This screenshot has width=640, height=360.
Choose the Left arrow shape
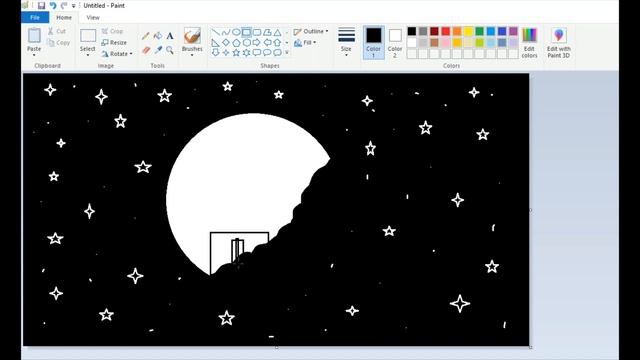pos(267,42)
